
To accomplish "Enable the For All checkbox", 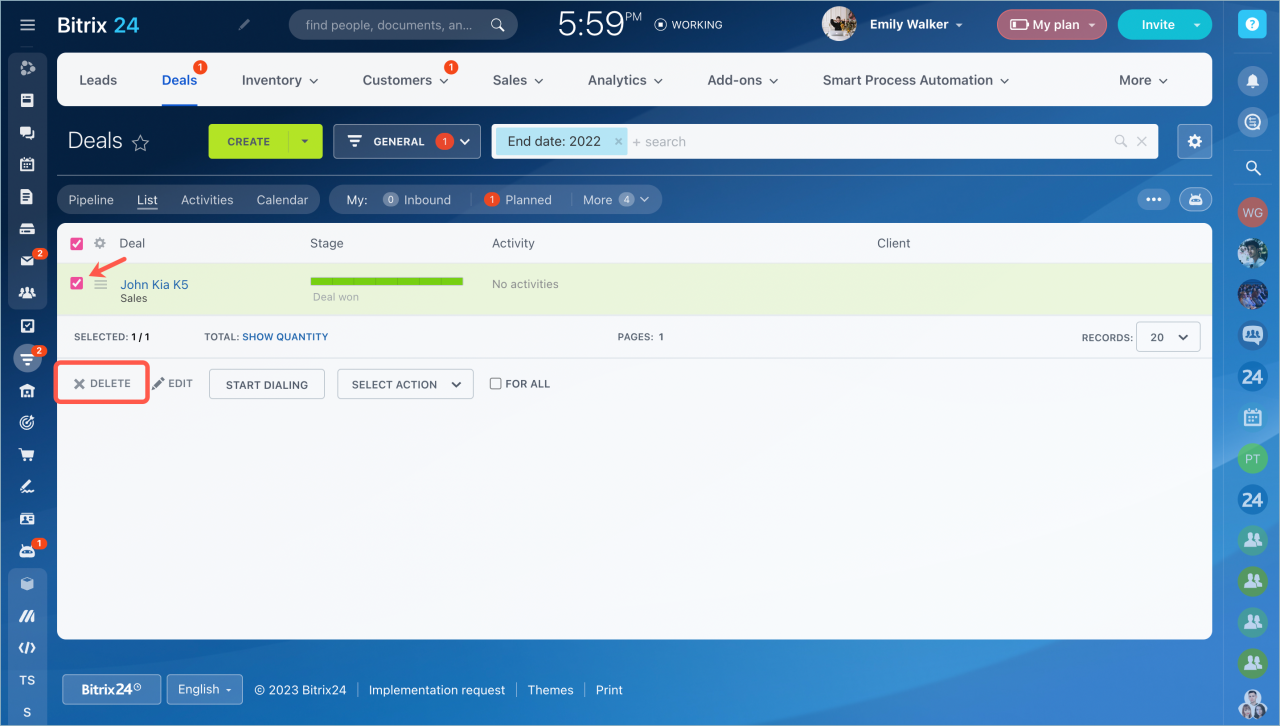I will [x=495, y=384].
